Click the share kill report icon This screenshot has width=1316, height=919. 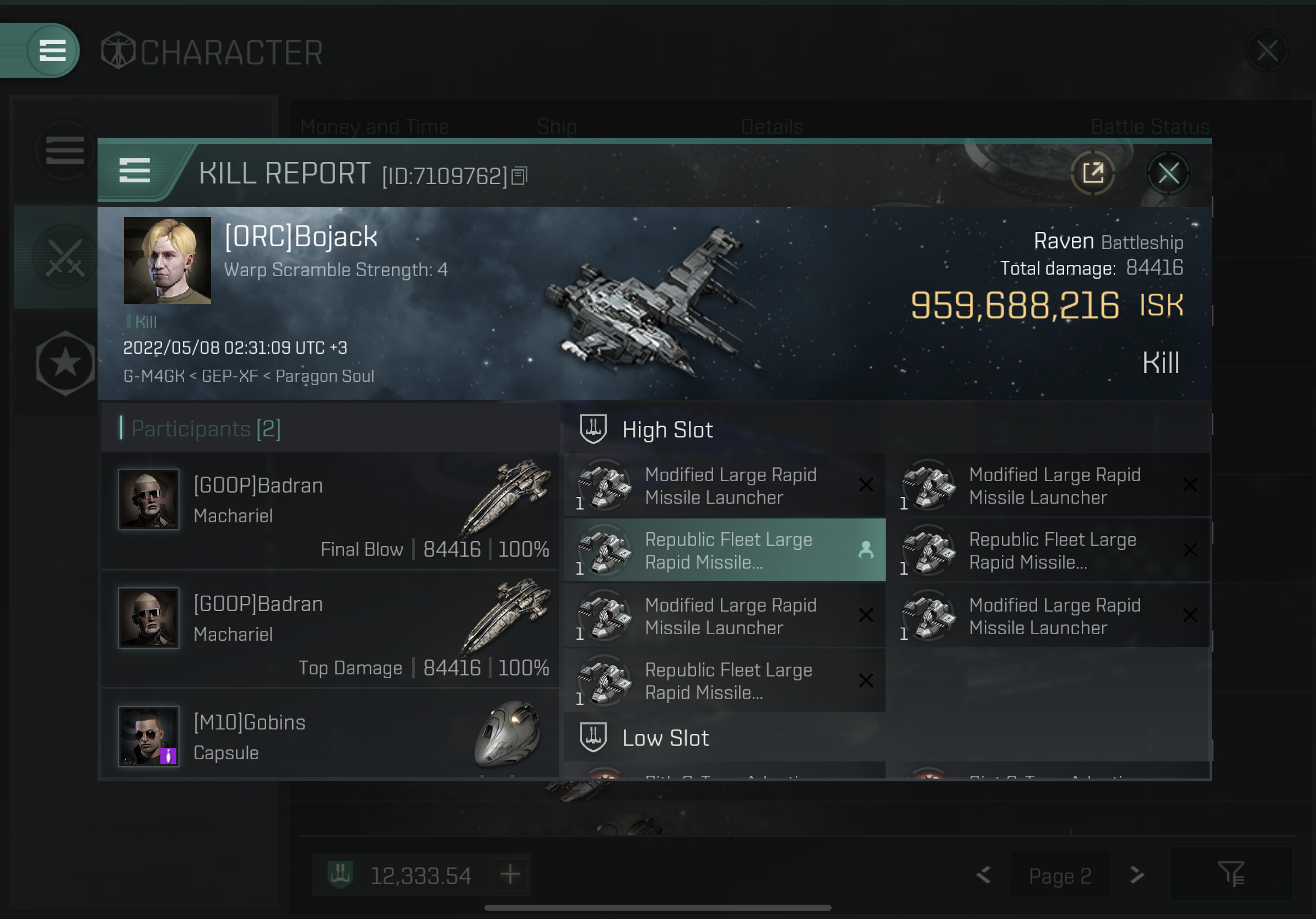pyautogui.click(x=1092, y=173)
